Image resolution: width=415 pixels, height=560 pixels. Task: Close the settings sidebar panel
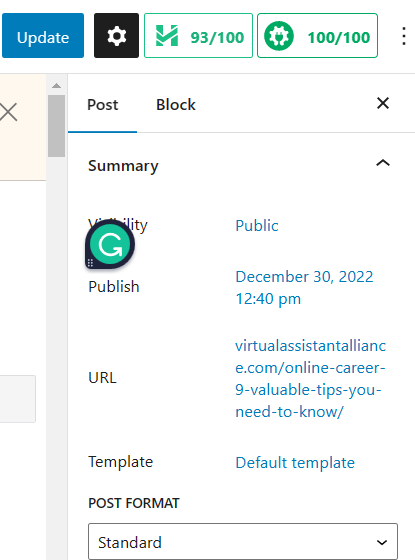click(383, 104)
